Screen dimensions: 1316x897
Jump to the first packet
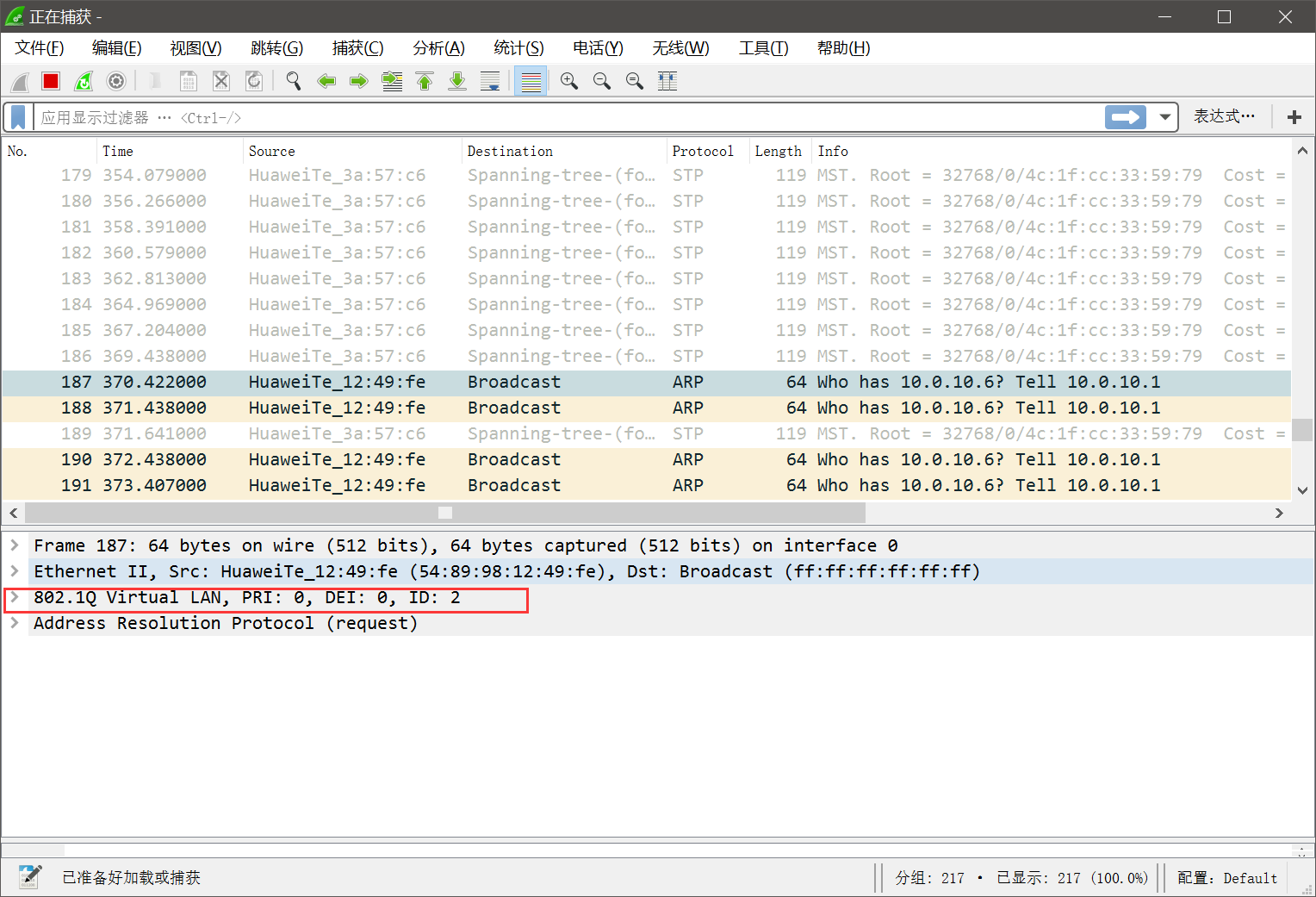point(425,82)
